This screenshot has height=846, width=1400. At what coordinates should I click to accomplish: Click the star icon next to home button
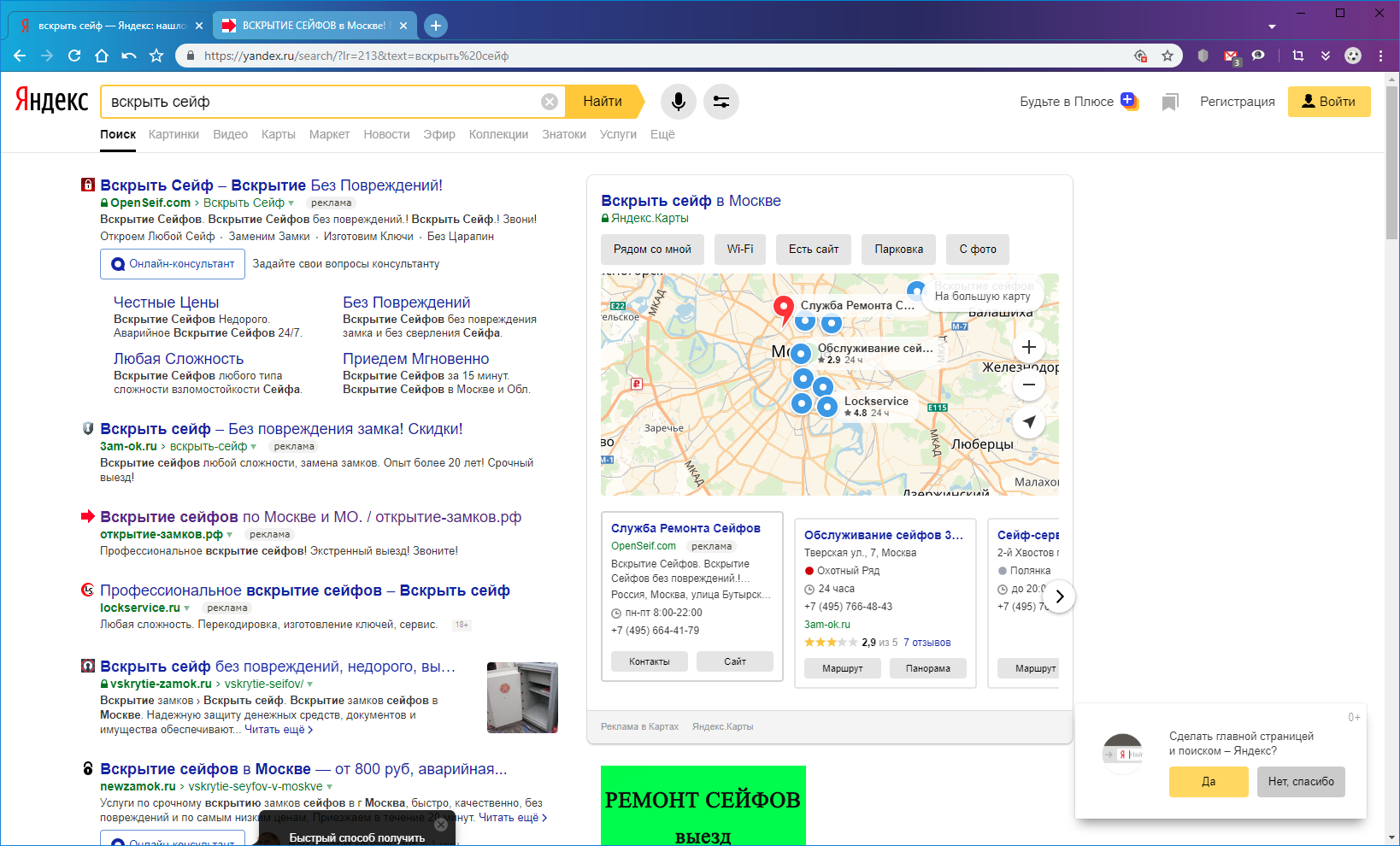tap(156, 56)
